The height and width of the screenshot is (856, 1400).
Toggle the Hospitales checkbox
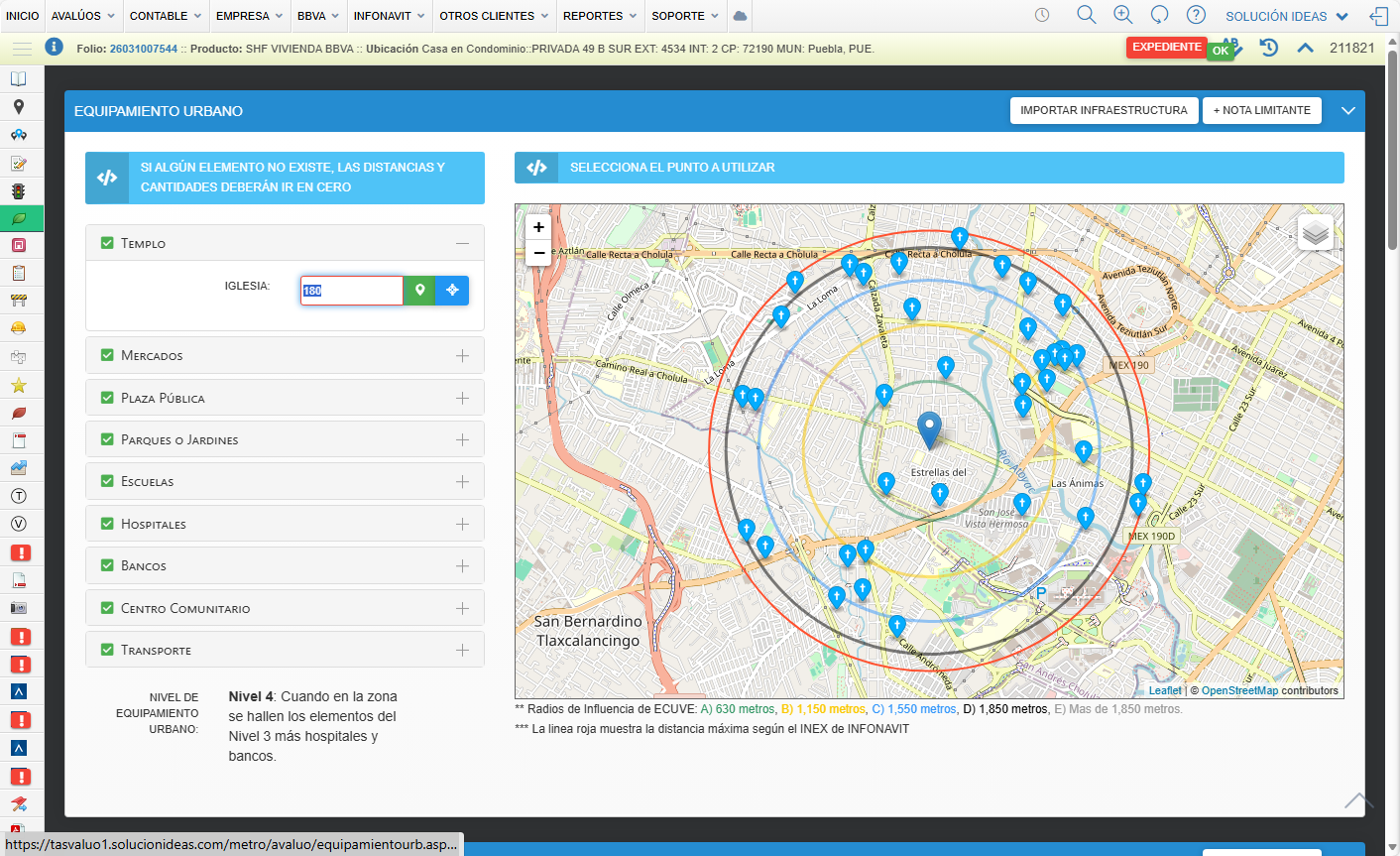point(107,524)
